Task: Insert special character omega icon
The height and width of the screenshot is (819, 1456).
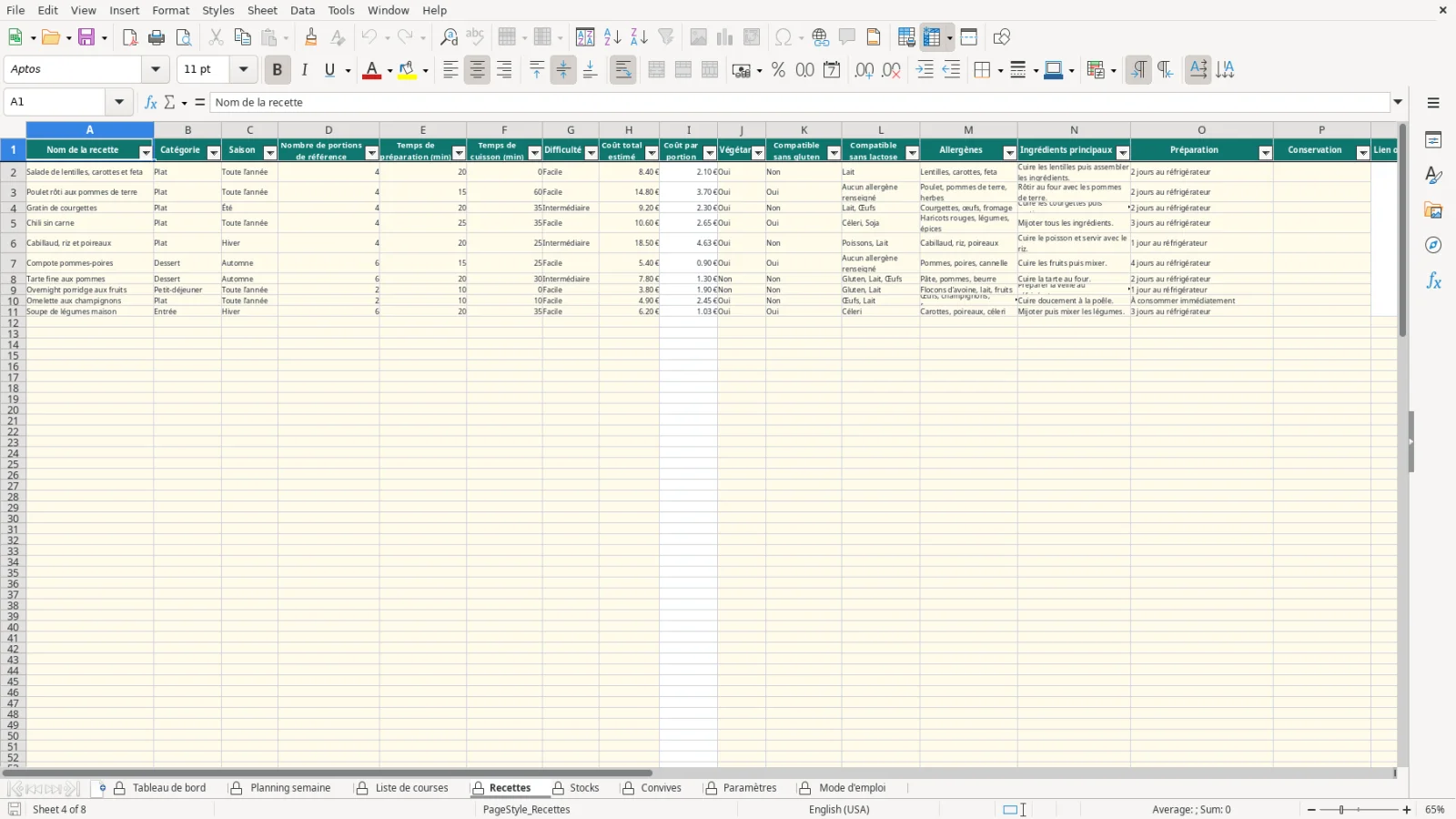Action: (783, 37)
